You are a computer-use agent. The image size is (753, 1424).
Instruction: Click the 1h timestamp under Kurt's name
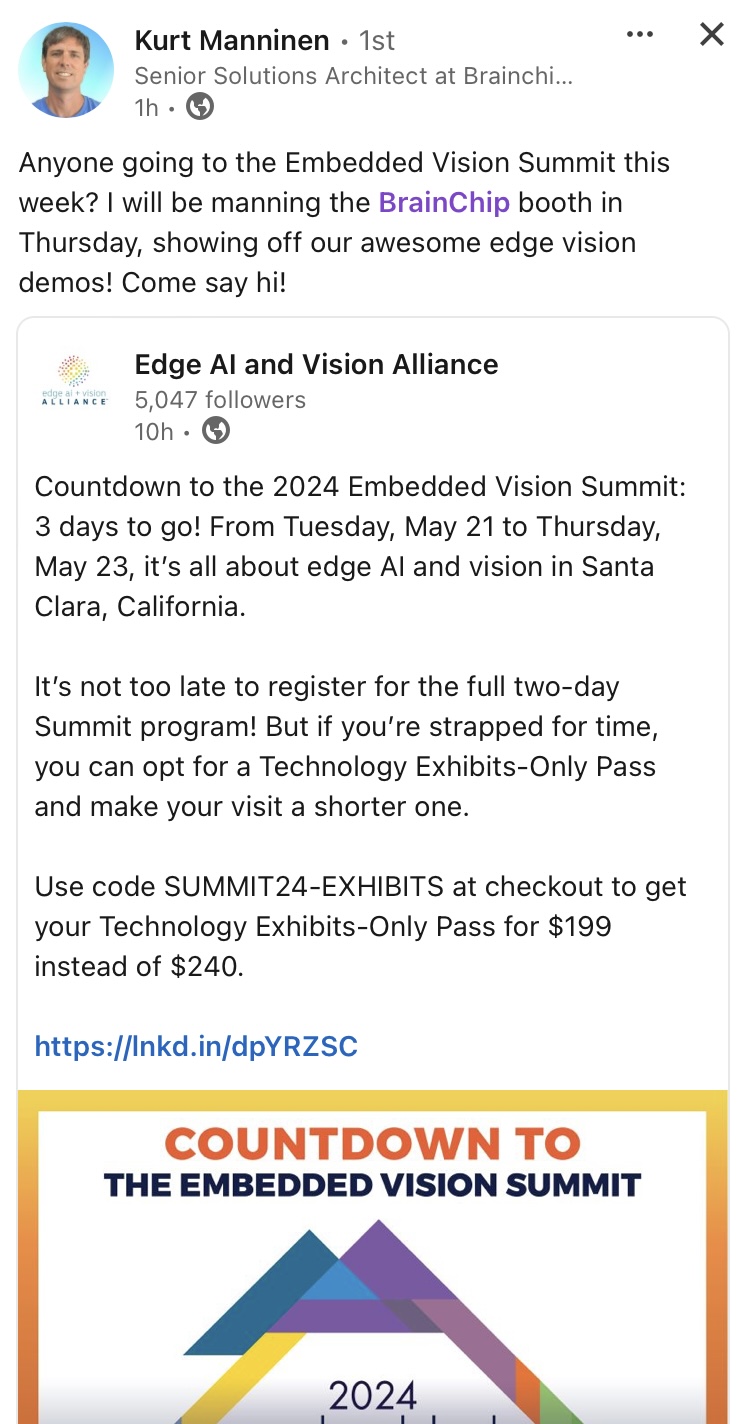coord(147,107)
